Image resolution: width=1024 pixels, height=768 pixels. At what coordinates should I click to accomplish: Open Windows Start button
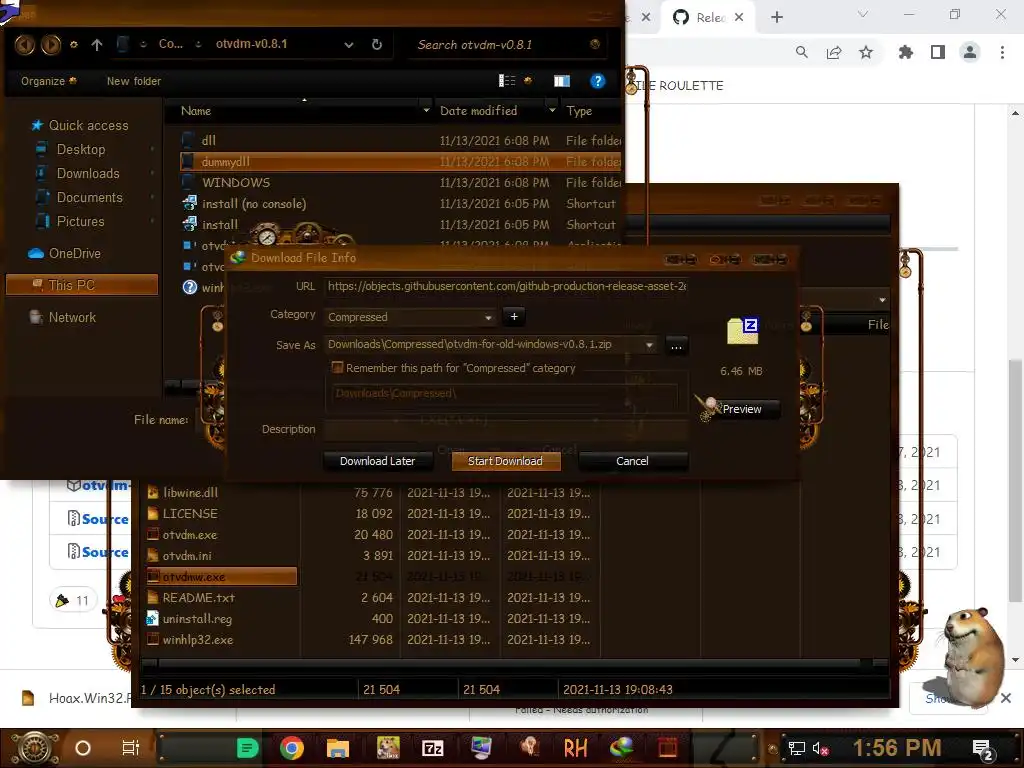34,748
